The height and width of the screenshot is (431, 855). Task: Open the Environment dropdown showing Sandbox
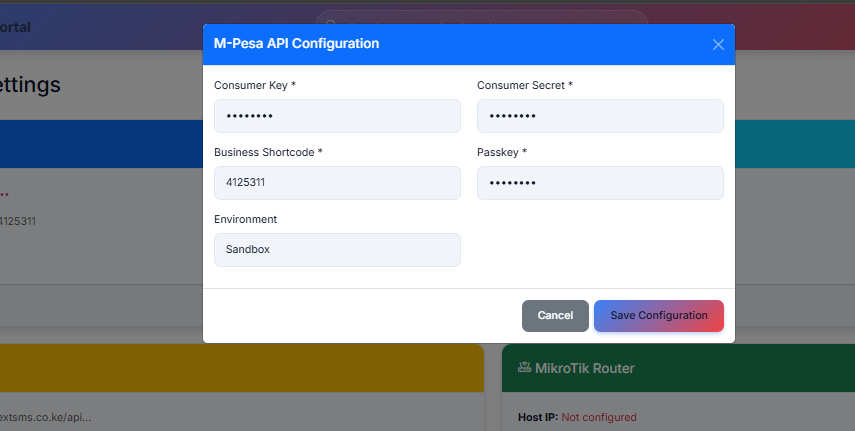337,250
